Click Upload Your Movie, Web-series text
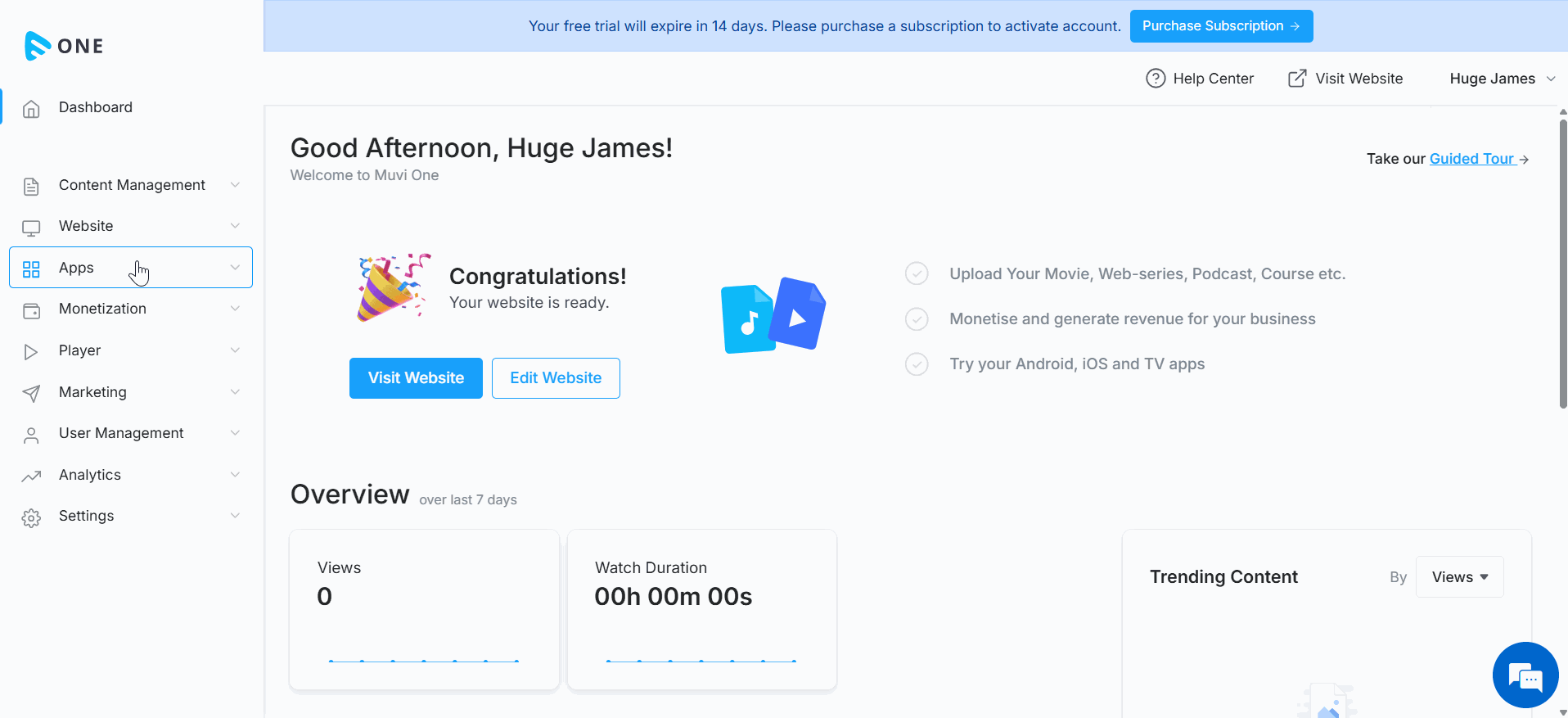The image size is (1568, 718). (1147, 274)
